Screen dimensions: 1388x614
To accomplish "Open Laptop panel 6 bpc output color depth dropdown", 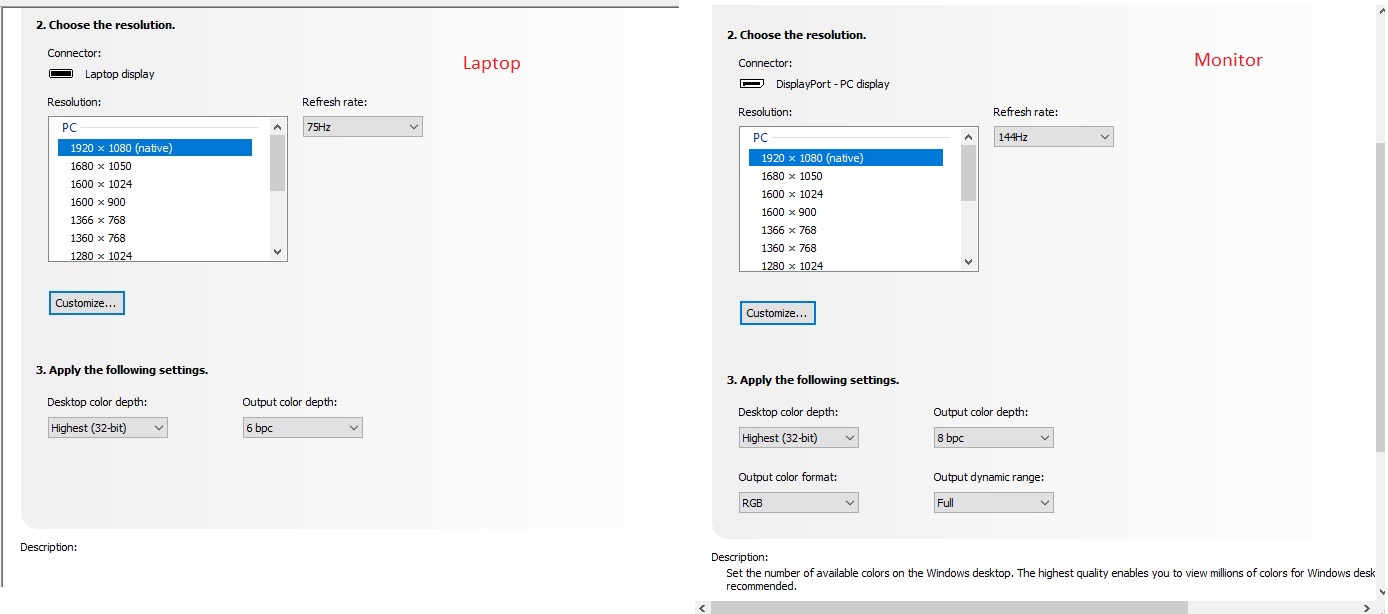I will (x=303, y=428).
